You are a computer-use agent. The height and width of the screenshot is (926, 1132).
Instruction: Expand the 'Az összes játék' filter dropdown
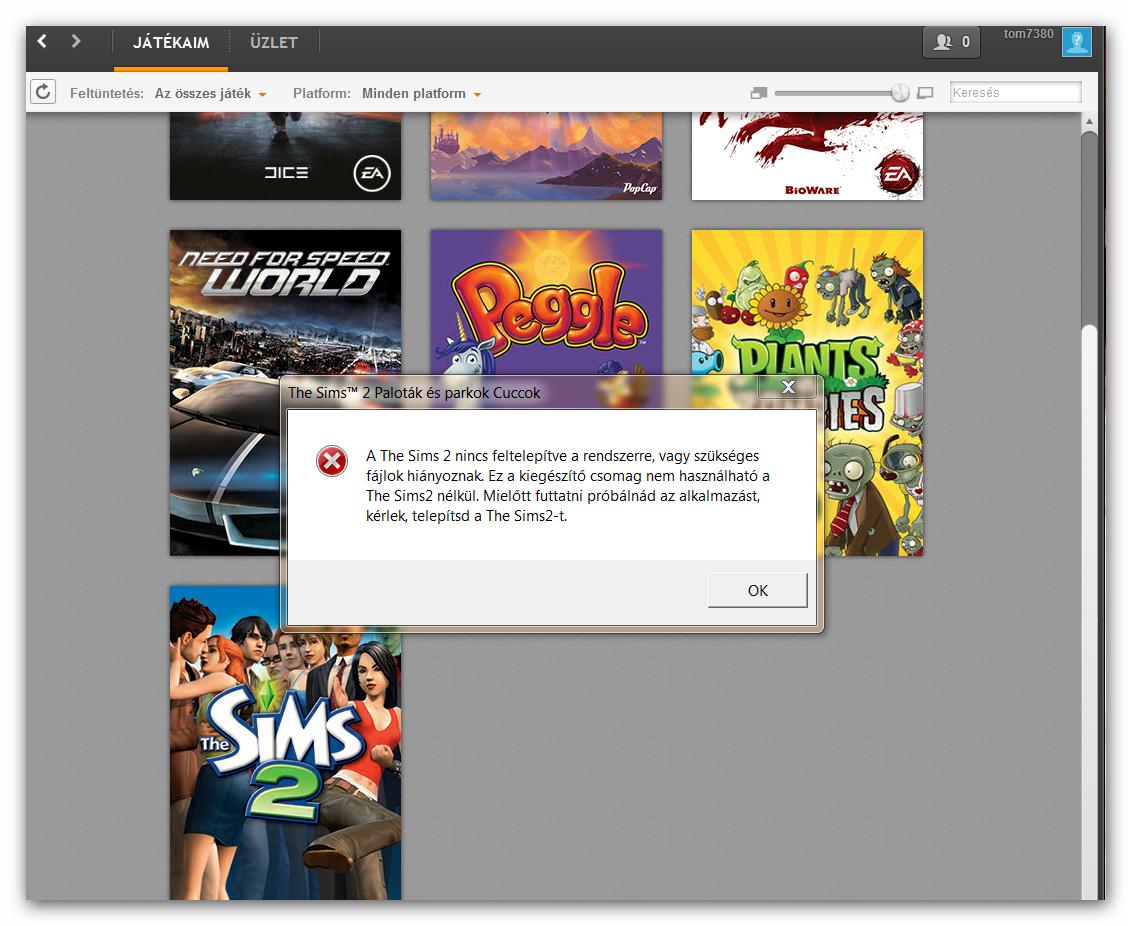[x=210, y=94]
